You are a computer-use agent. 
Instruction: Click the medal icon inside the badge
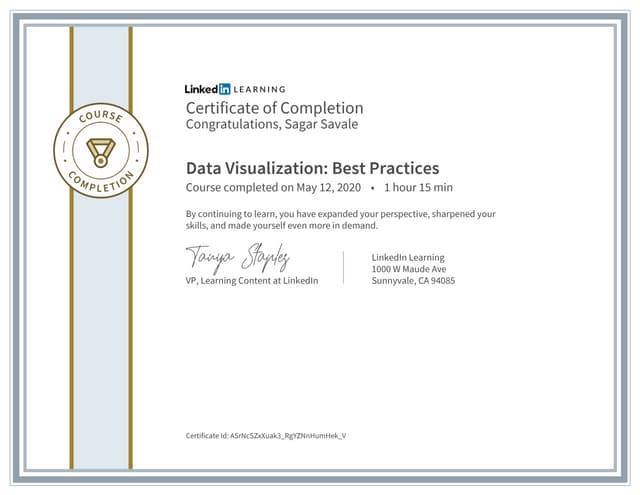[x=102, y=152]
